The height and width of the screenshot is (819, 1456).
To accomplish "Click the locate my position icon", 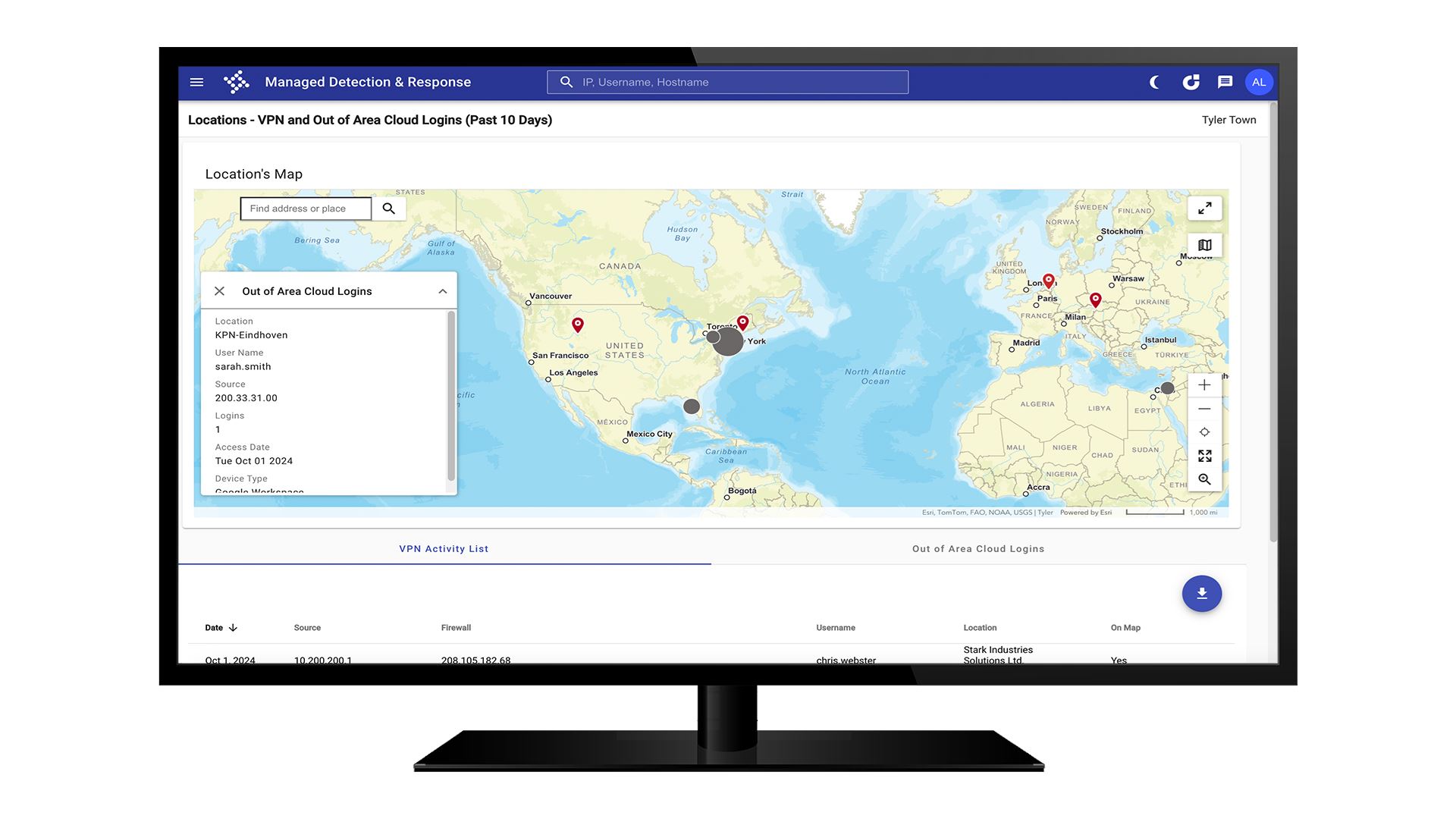I will [1204, 432].
